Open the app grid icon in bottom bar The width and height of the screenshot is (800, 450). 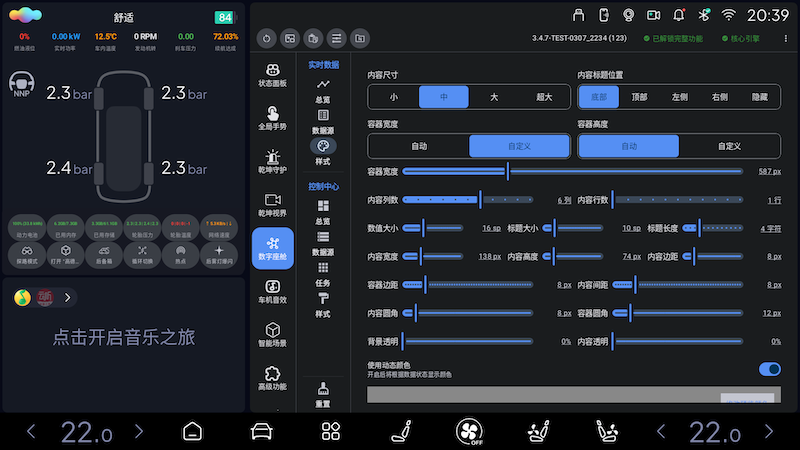[x=331, y=432]
